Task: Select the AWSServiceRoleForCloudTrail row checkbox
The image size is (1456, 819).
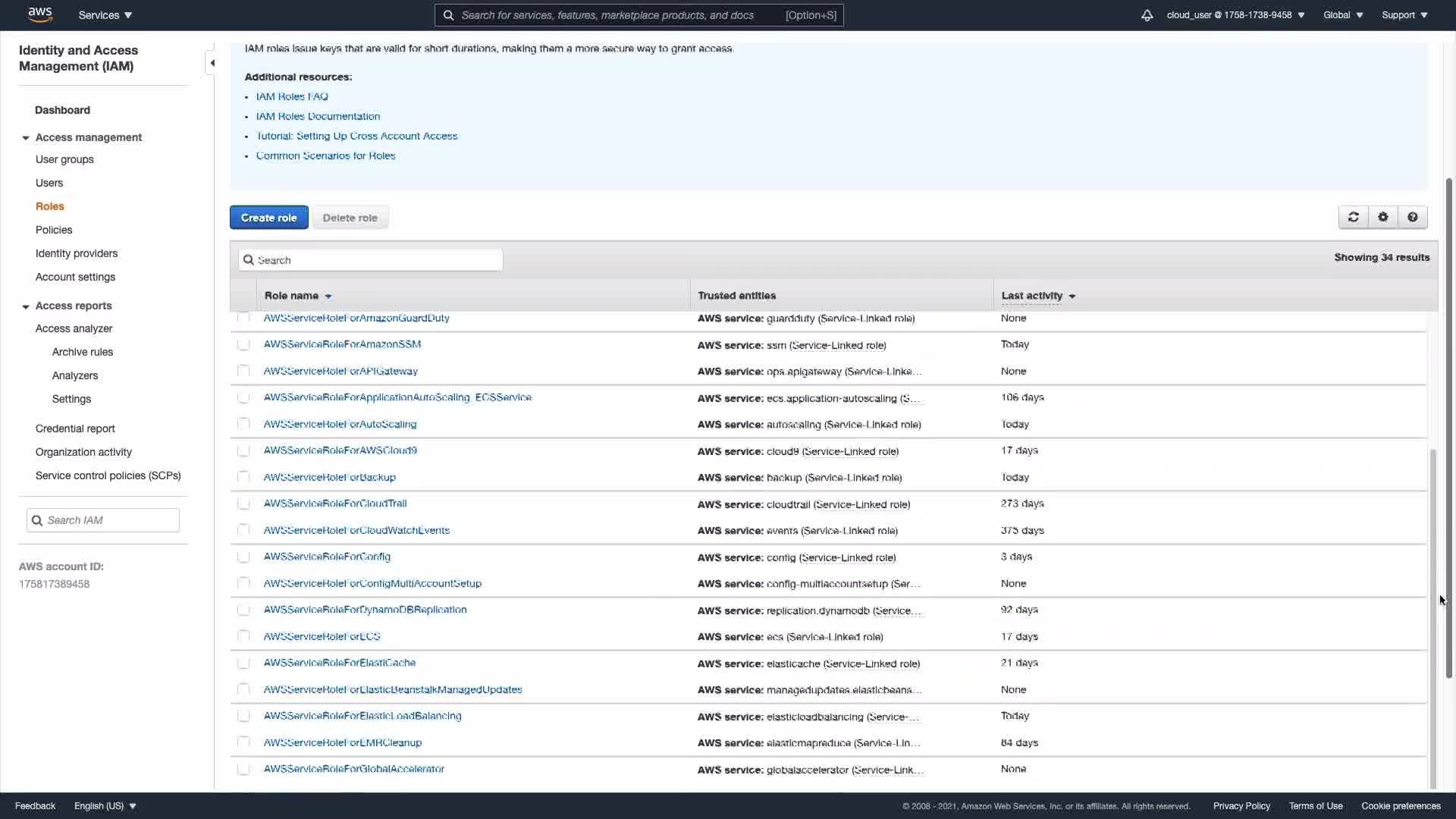Action: [243, 504]
